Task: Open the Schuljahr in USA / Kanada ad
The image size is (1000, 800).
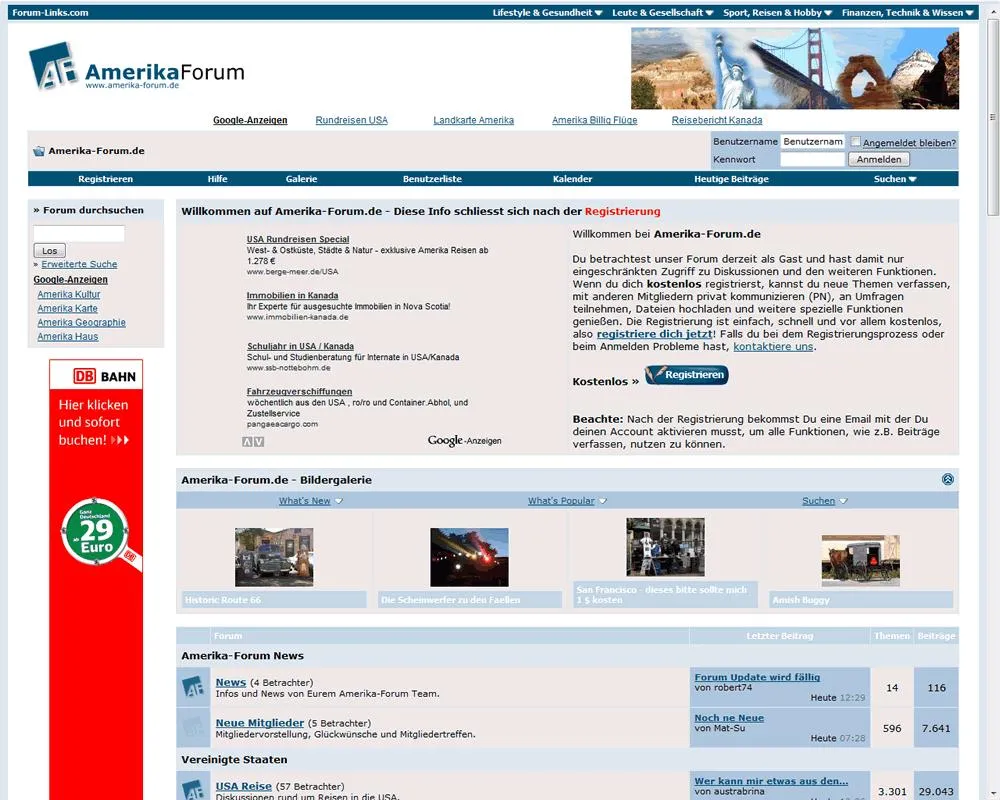Action: [300, 346]
